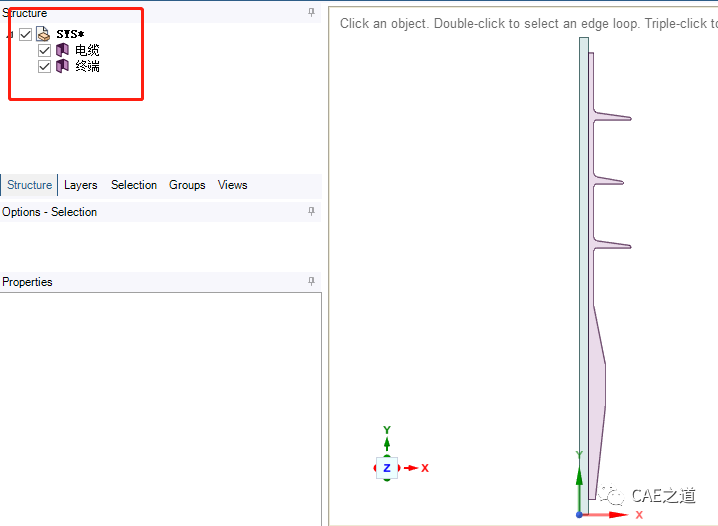718x526 pixels.
Task: Pin the Options - Selection panel
Action: click(311, 211)
